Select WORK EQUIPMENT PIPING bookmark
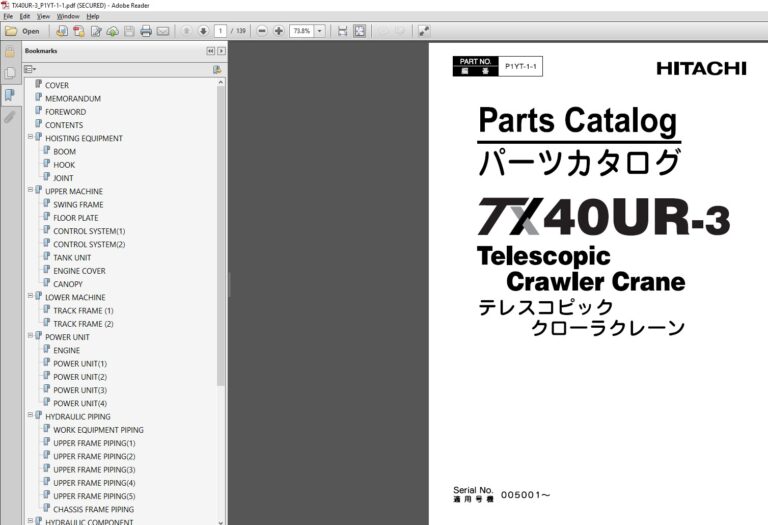Viewport: 768px width, 525px height. [98, 430]
